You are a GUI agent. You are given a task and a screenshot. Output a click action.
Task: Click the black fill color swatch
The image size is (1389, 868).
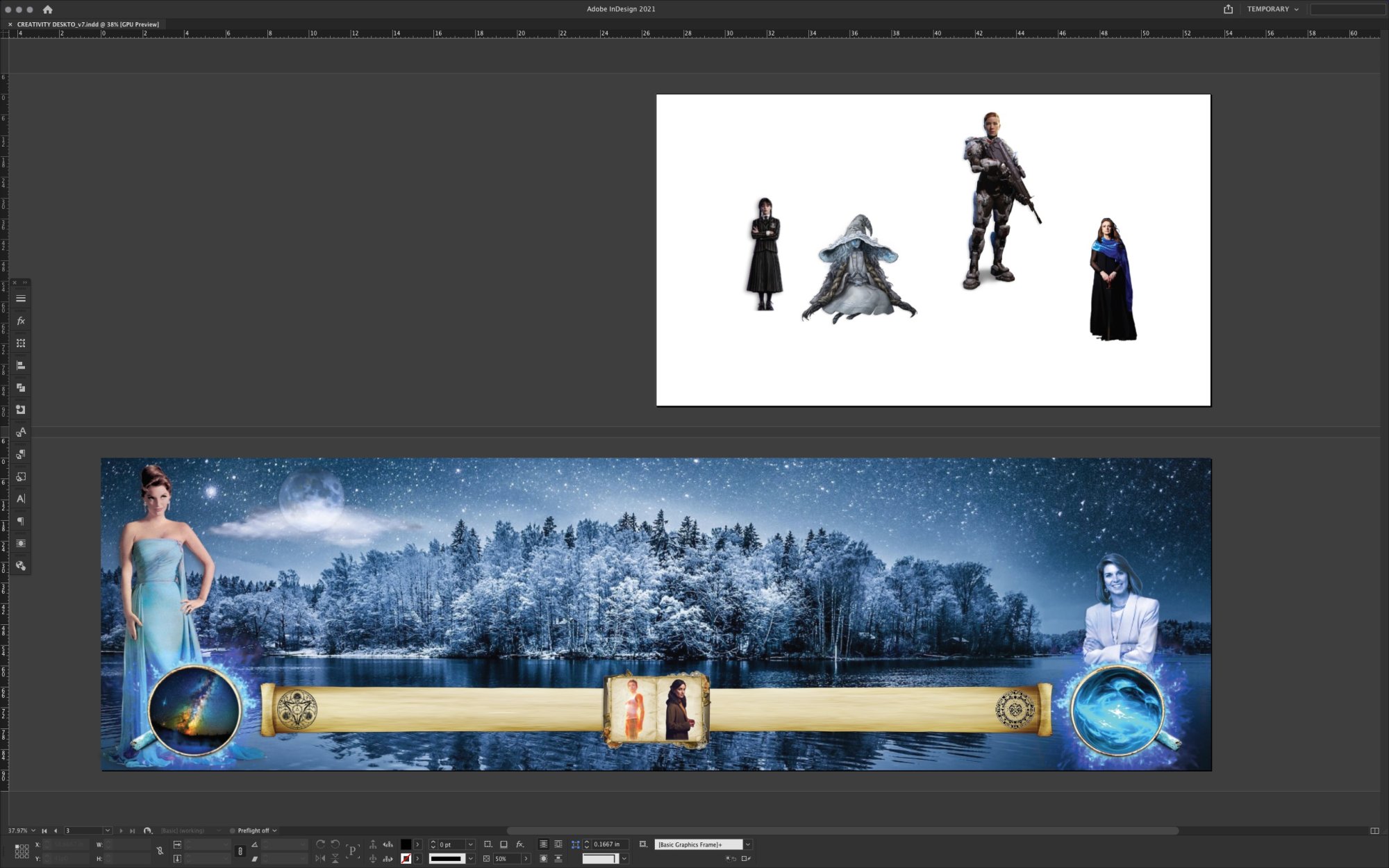[x=406, y=844]
